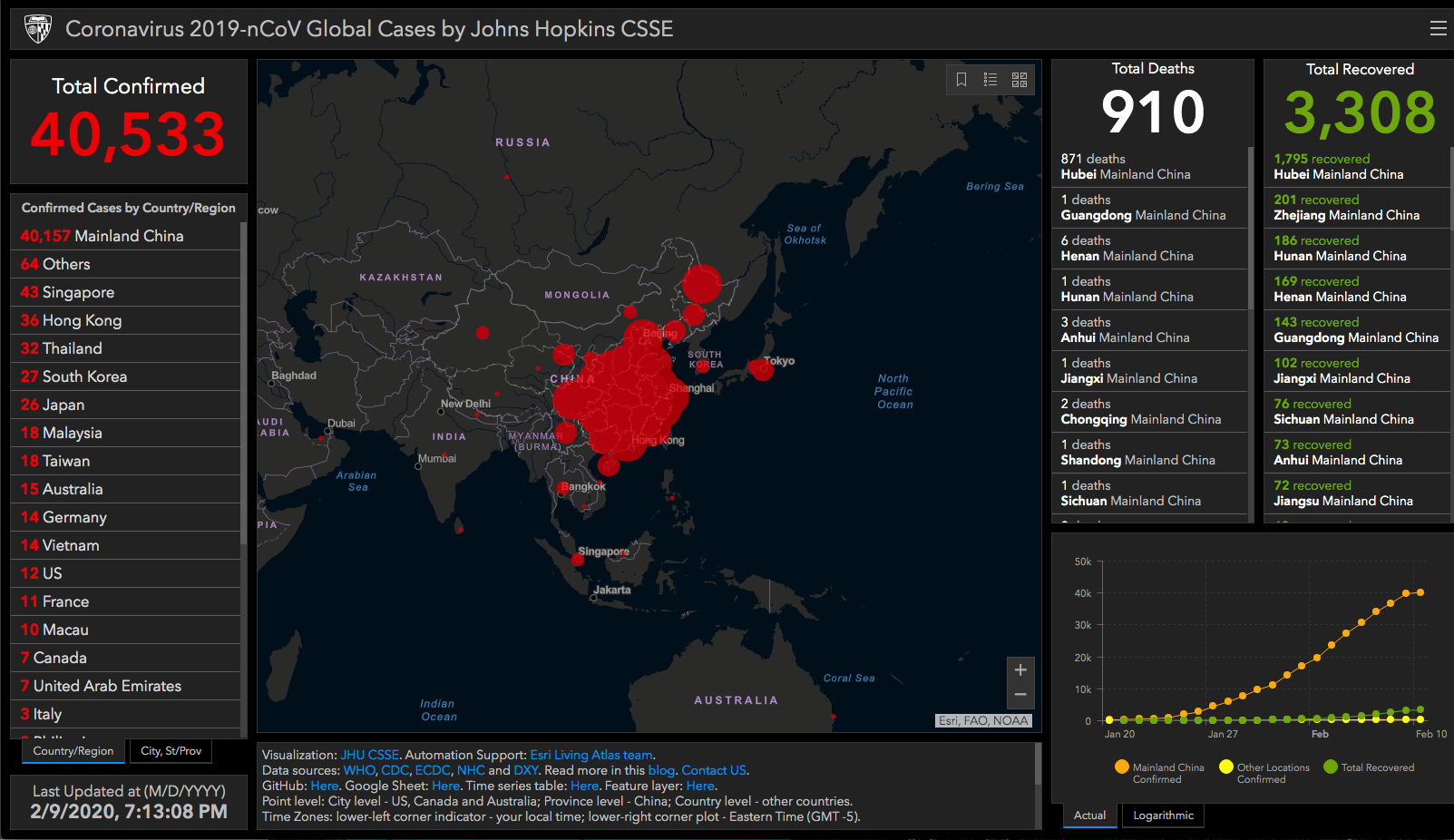
Task: Click the Contact US link
Action: [x=714, y=770]
